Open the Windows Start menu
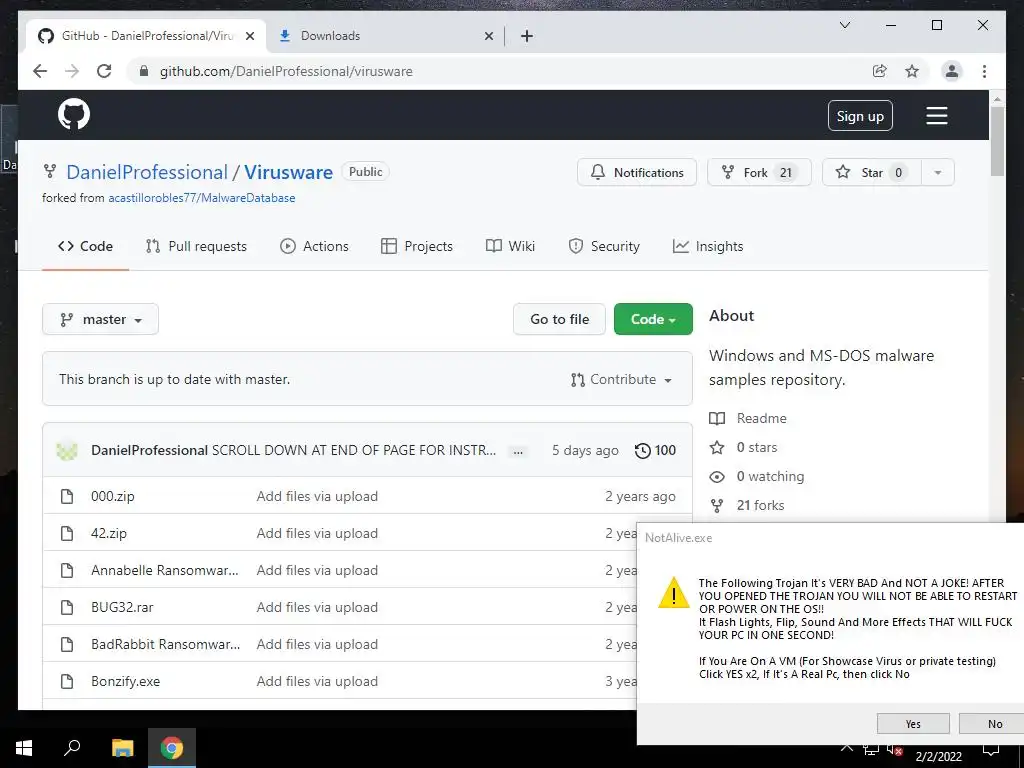 tap(24, 748)
